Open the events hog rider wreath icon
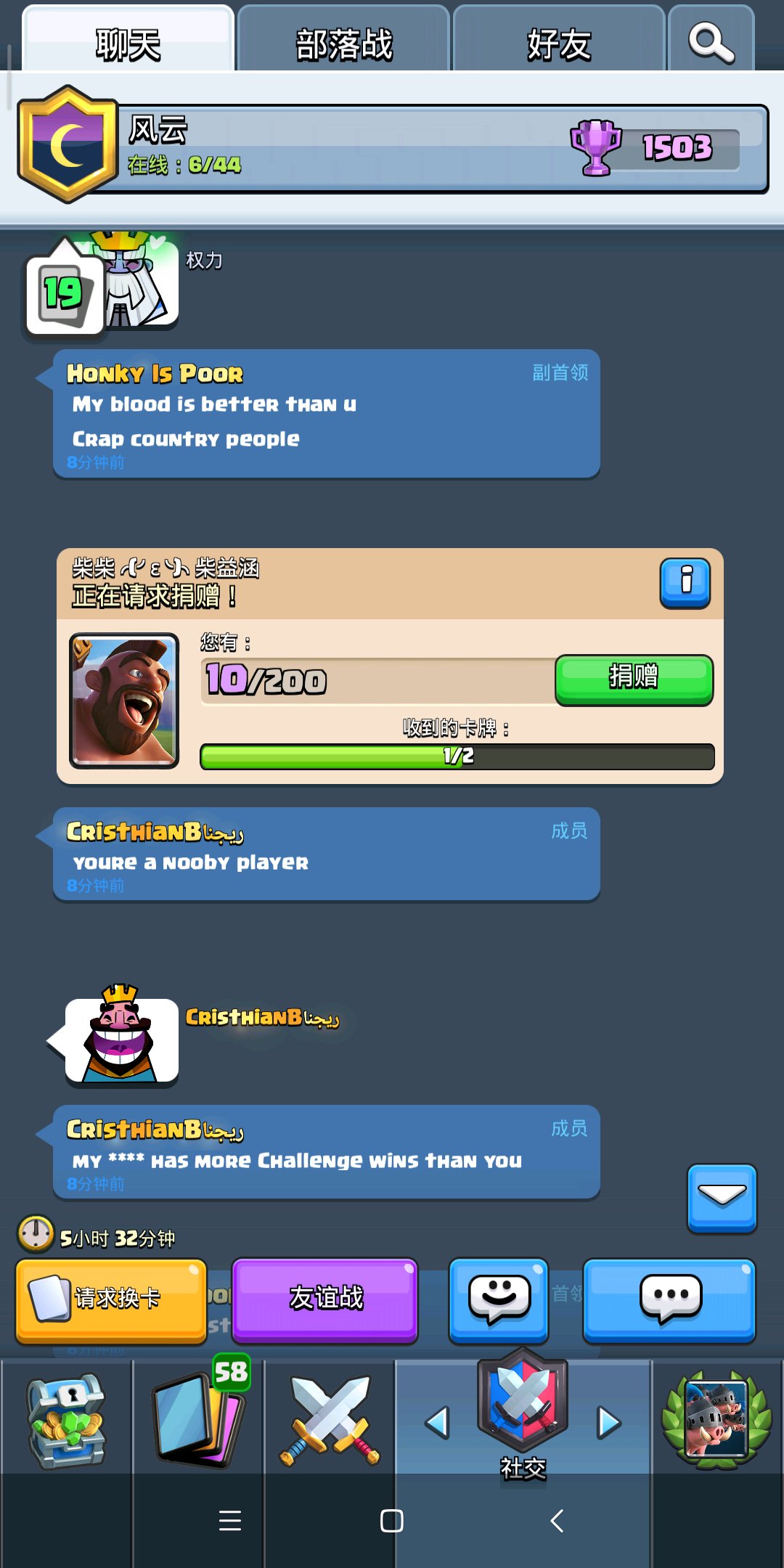The height and width of the screenshot is (1568, 784). [x=717, y=1419]
